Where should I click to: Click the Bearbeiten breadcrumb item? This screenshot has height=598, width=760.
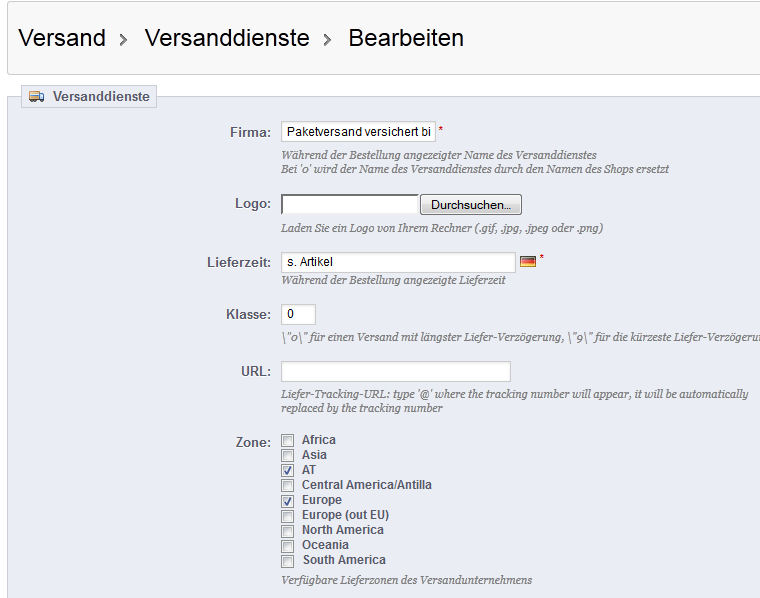[406, 38]
